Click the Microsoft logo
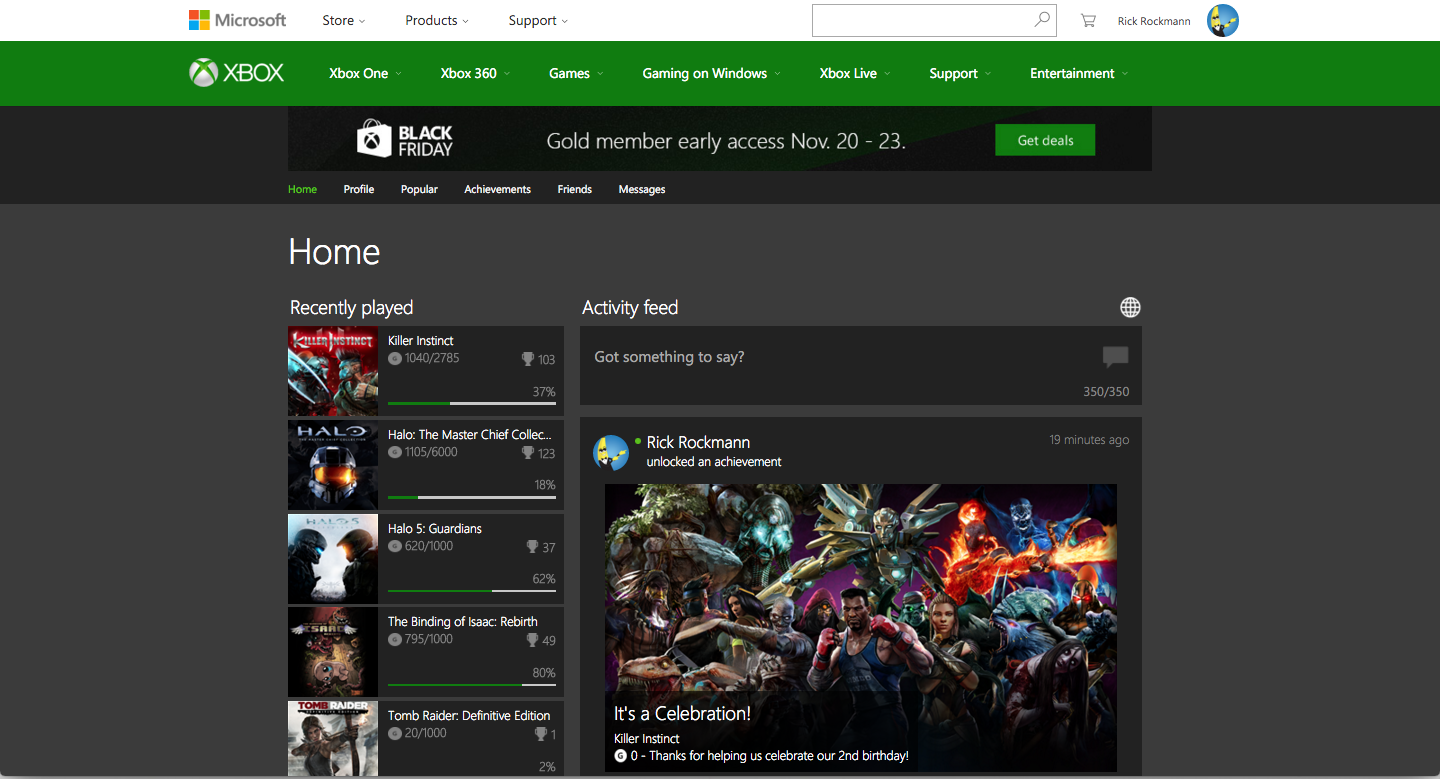Viewport: 1440px width, 779px height. click(237, 20)
